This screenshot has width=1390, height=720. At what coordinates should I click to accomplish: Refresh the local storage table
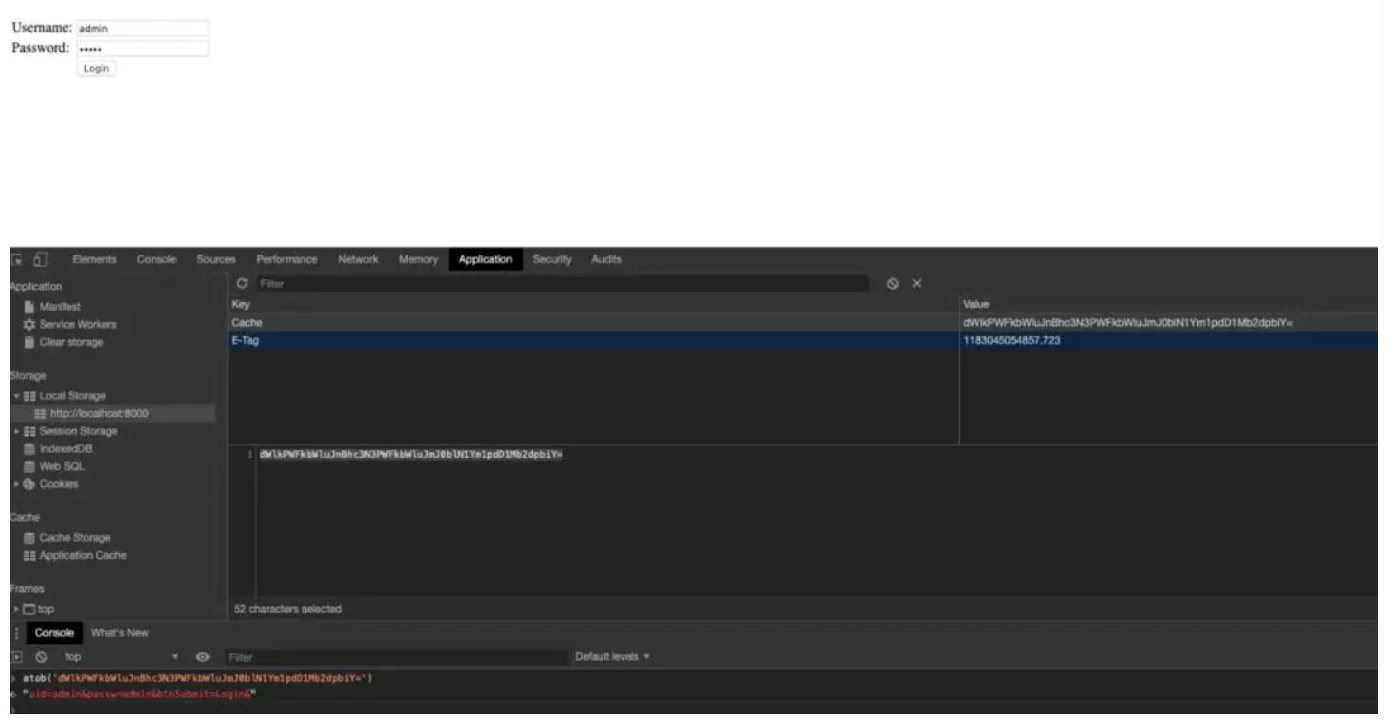point(242,285)
